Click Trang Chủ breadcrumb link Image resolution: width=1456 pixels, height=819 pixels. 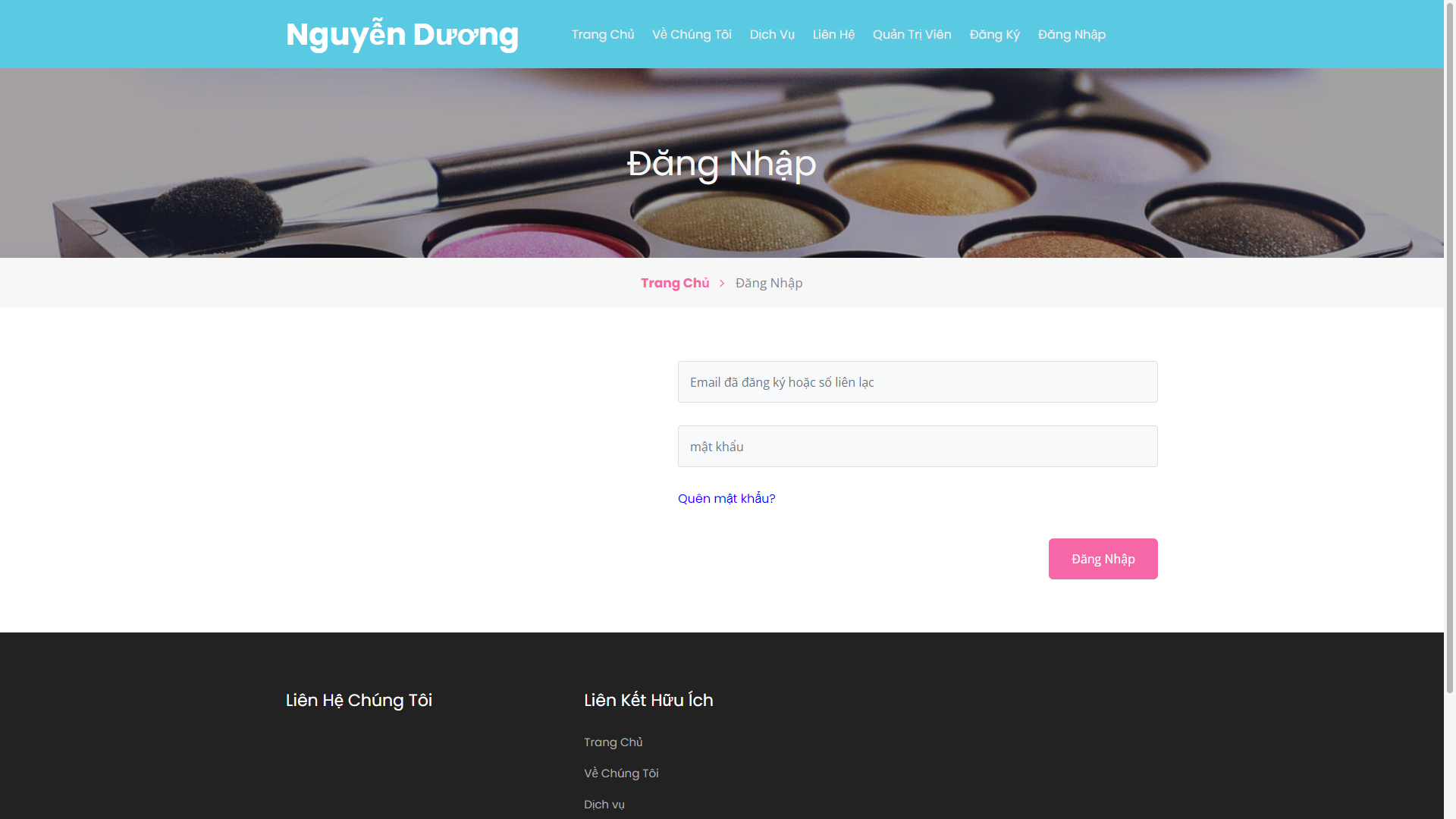[674, 283]
